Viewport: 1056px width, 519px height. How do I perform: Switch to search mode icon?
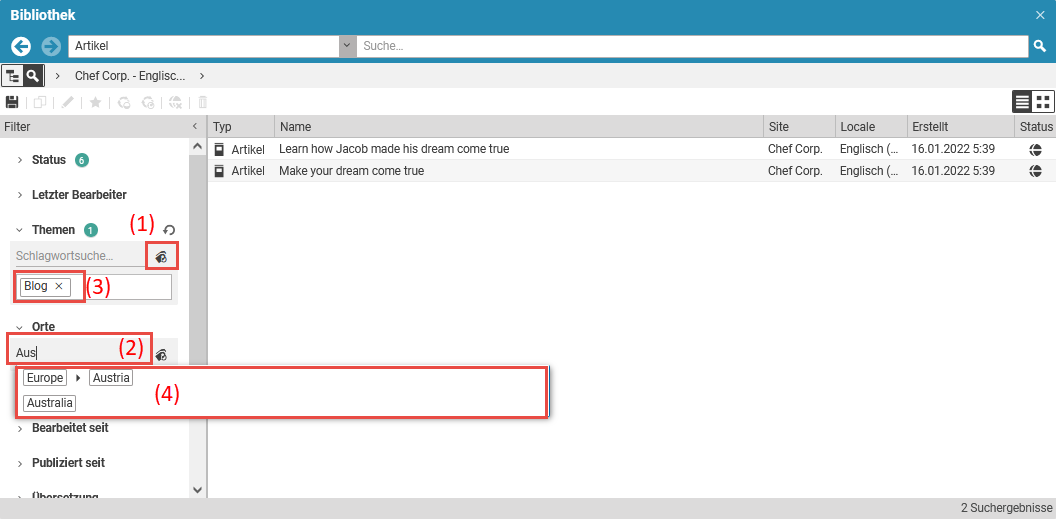click(33, 76)
